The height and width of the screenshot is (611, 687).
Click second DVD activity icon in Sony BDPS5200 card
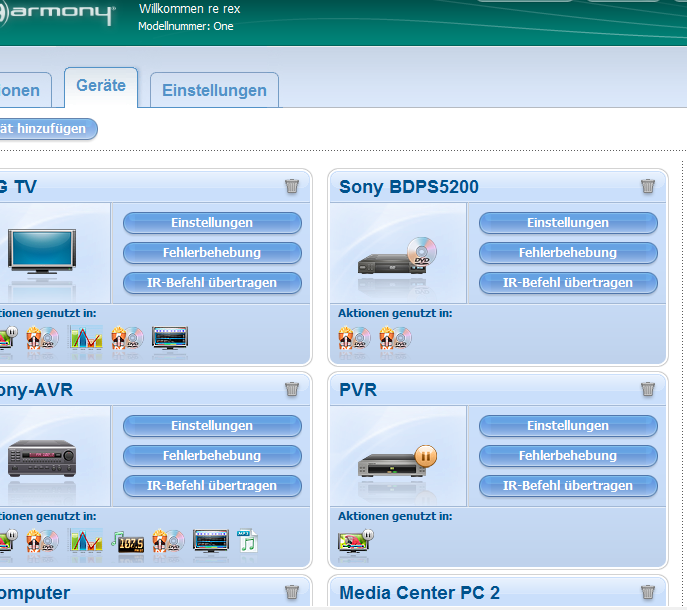395,338
